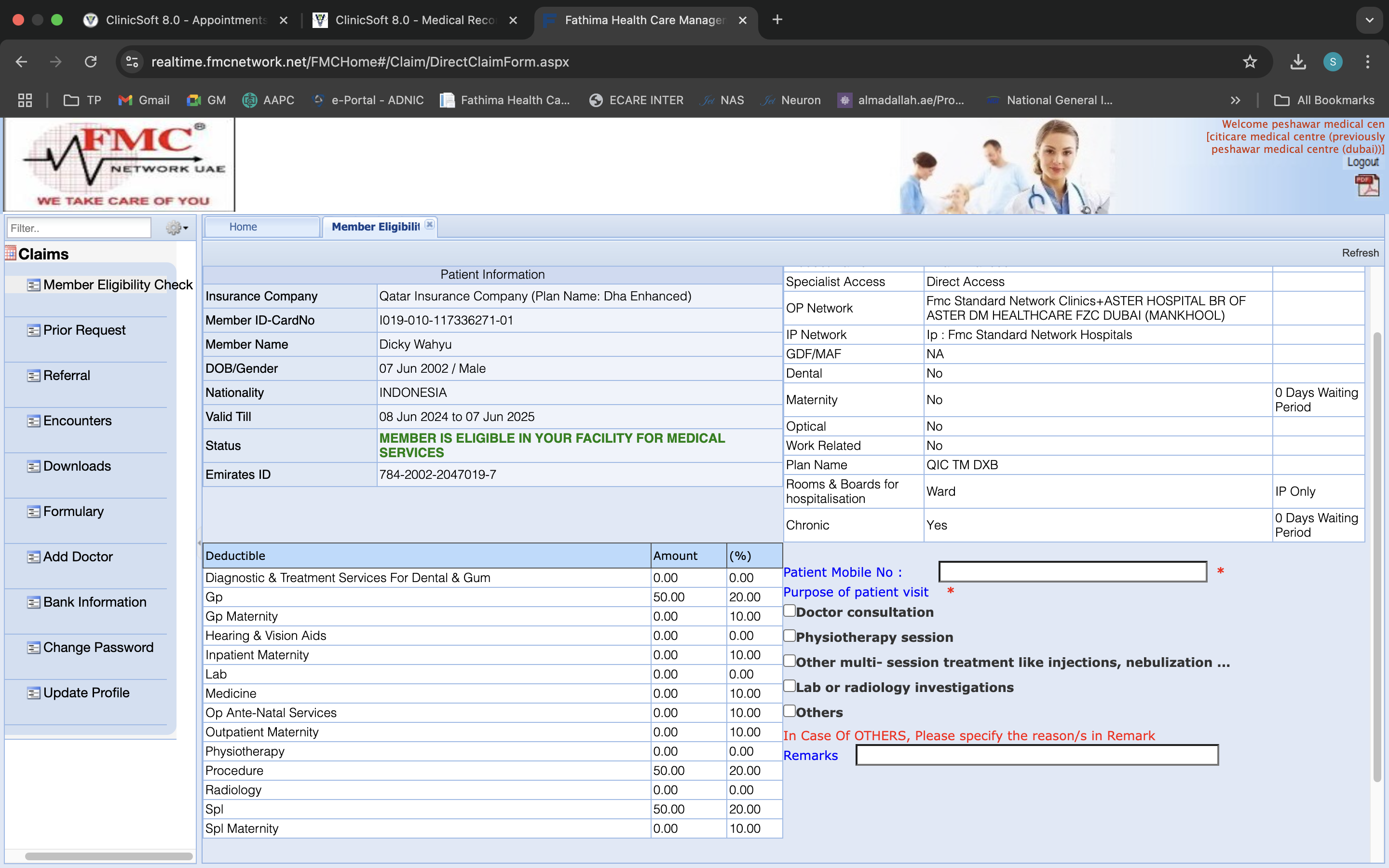The image size is (1389, 868).
Task: Tick the Physiotherapy session checkbox
Action: click(790, 636)
